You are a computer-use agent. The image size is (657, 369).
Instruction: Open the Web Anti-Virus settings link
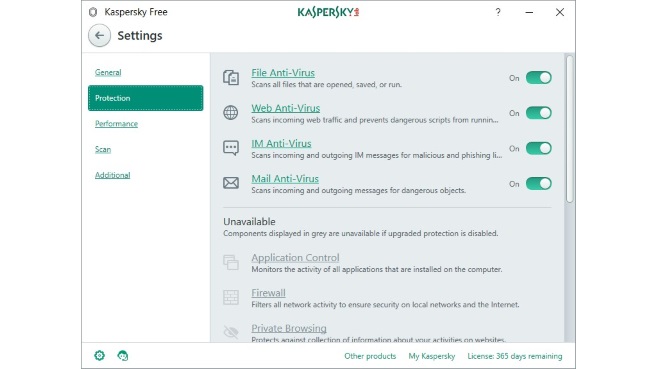tap(286, 108)
